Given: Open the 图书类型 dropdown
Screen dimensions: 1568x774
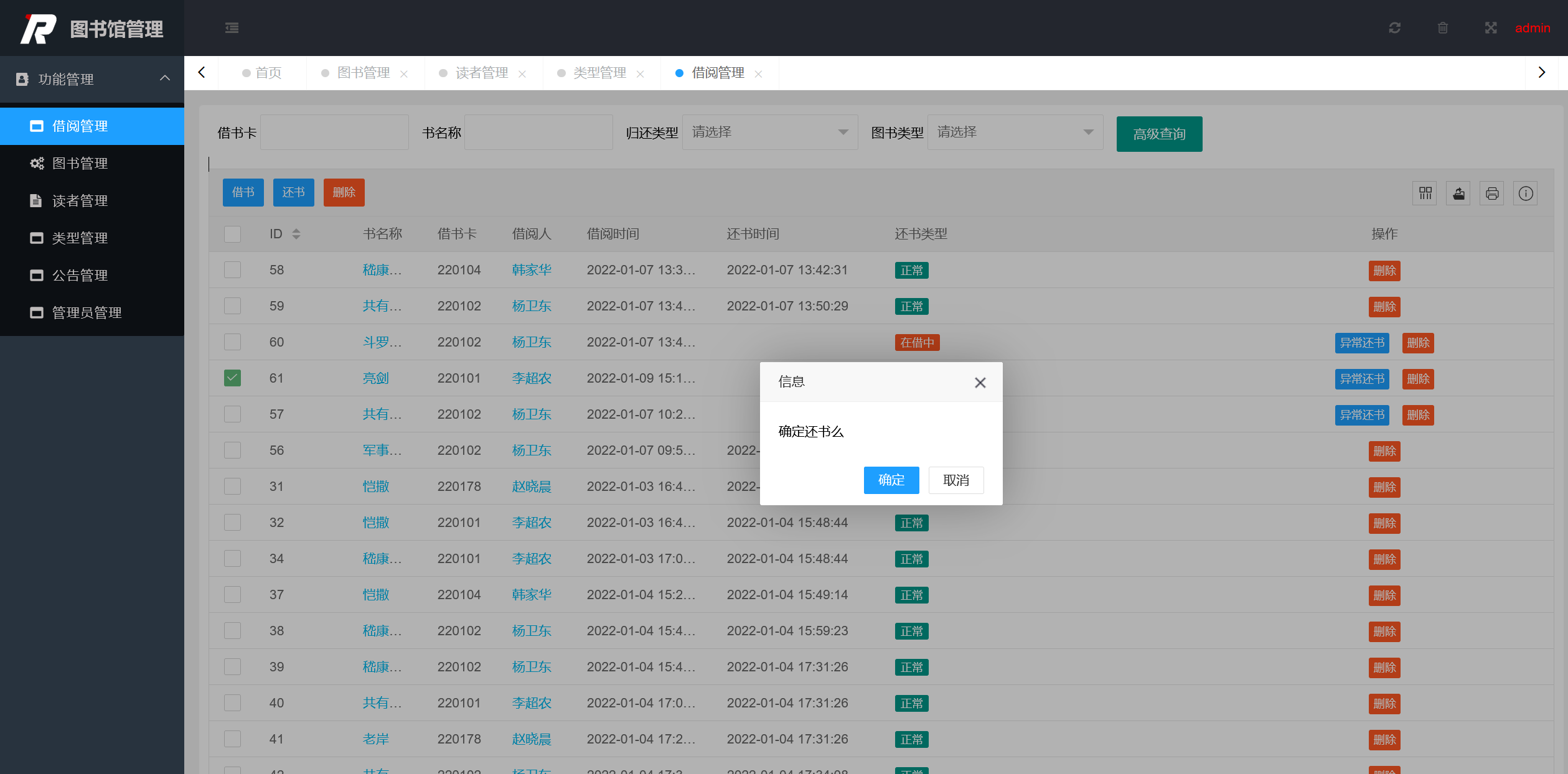Looking at the screenshot, I should 1015,133.
